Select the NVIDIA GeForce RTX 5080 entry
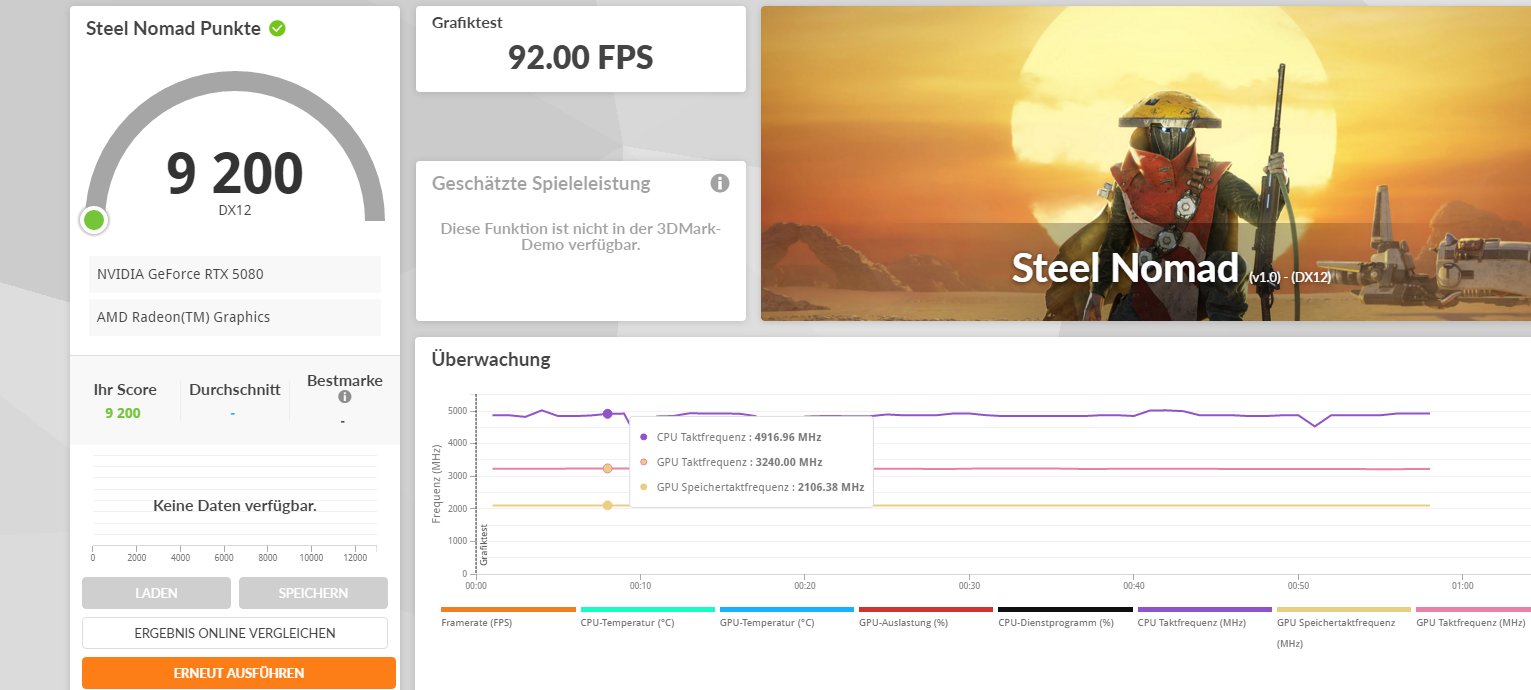This screenshot has height=690, width=1531. point(235,274)
